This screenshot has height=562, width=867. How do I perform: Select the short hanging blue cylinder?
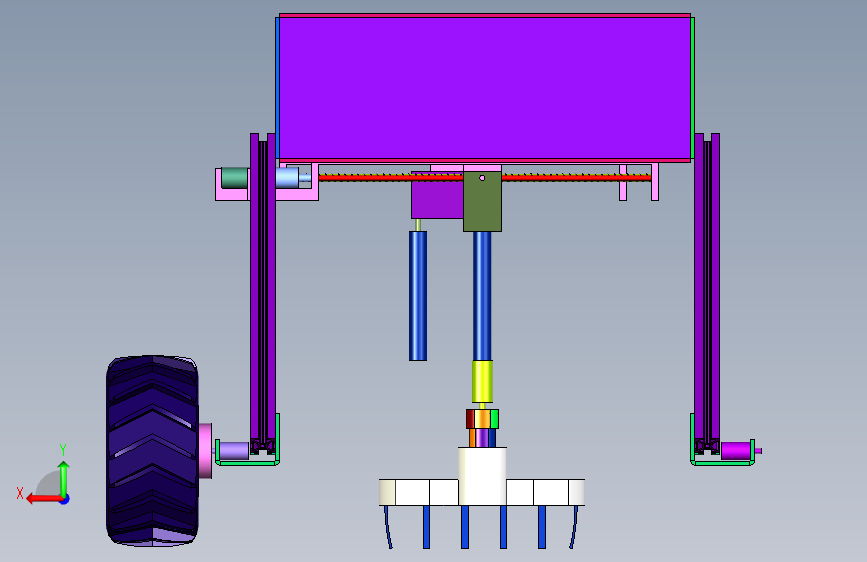(418, 296)
